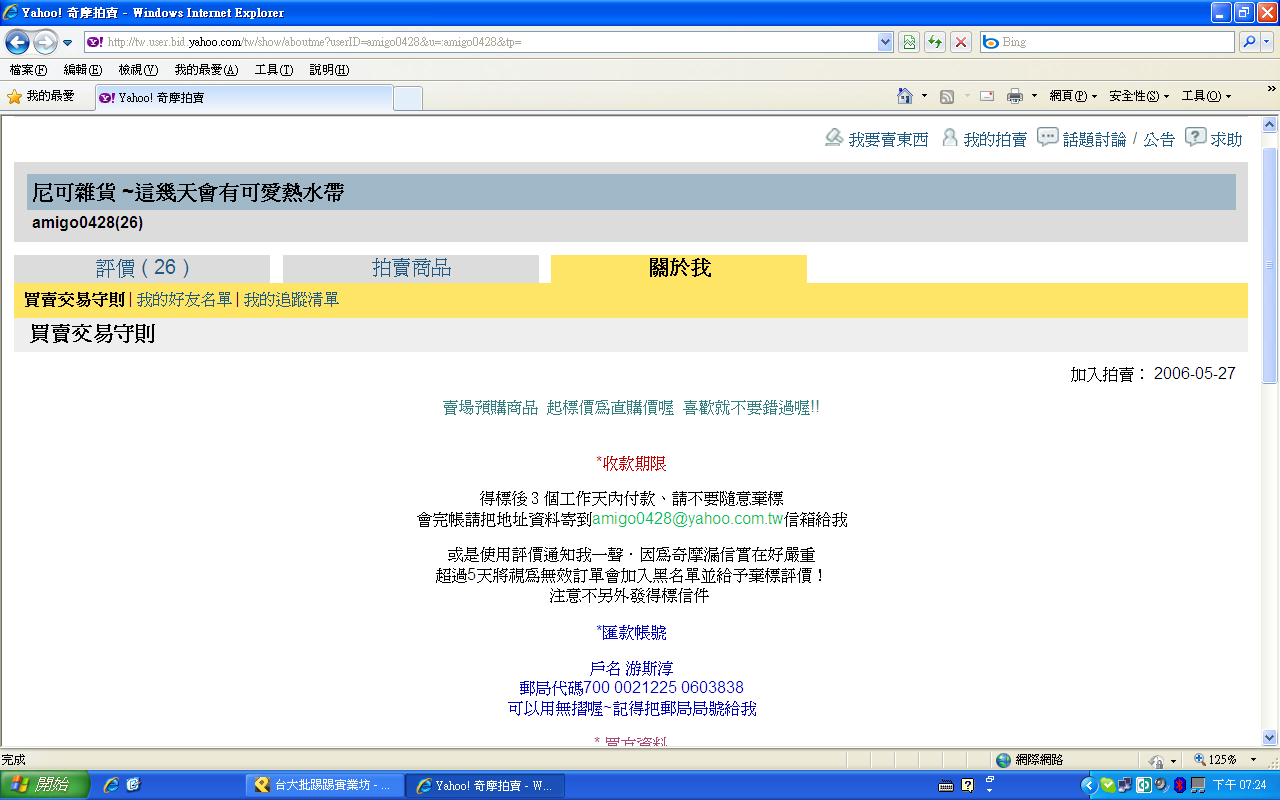Switch to the 拍賣商品 tab
This screenshot has width=1280, height=800.
[411, 268]
